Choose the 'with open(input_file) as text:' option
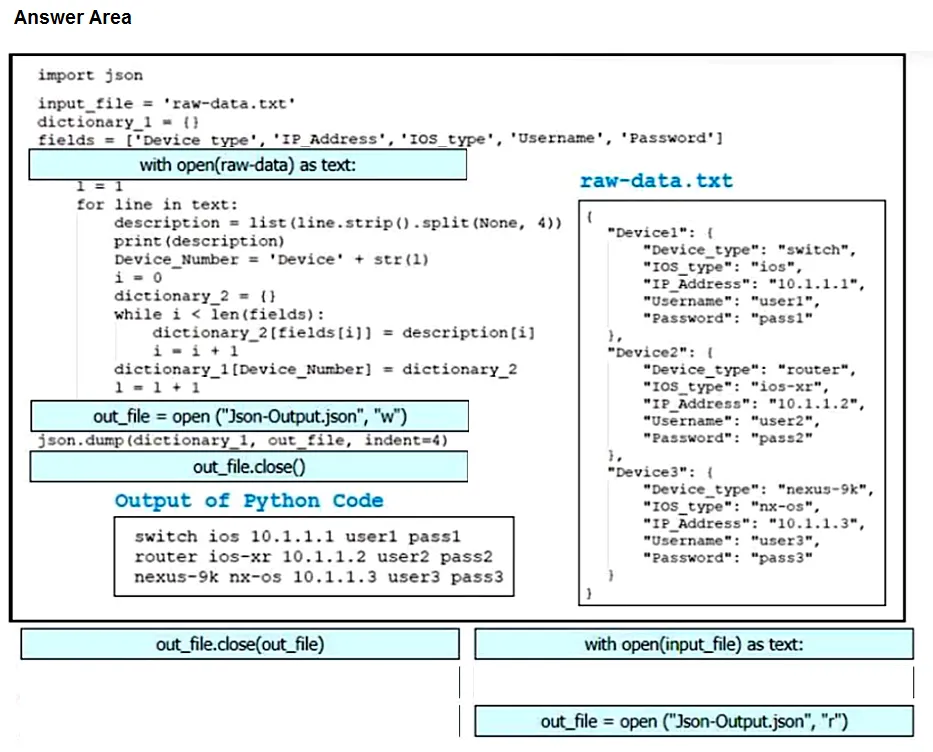Viewport: 933px width, 752px height. (694, 644)
